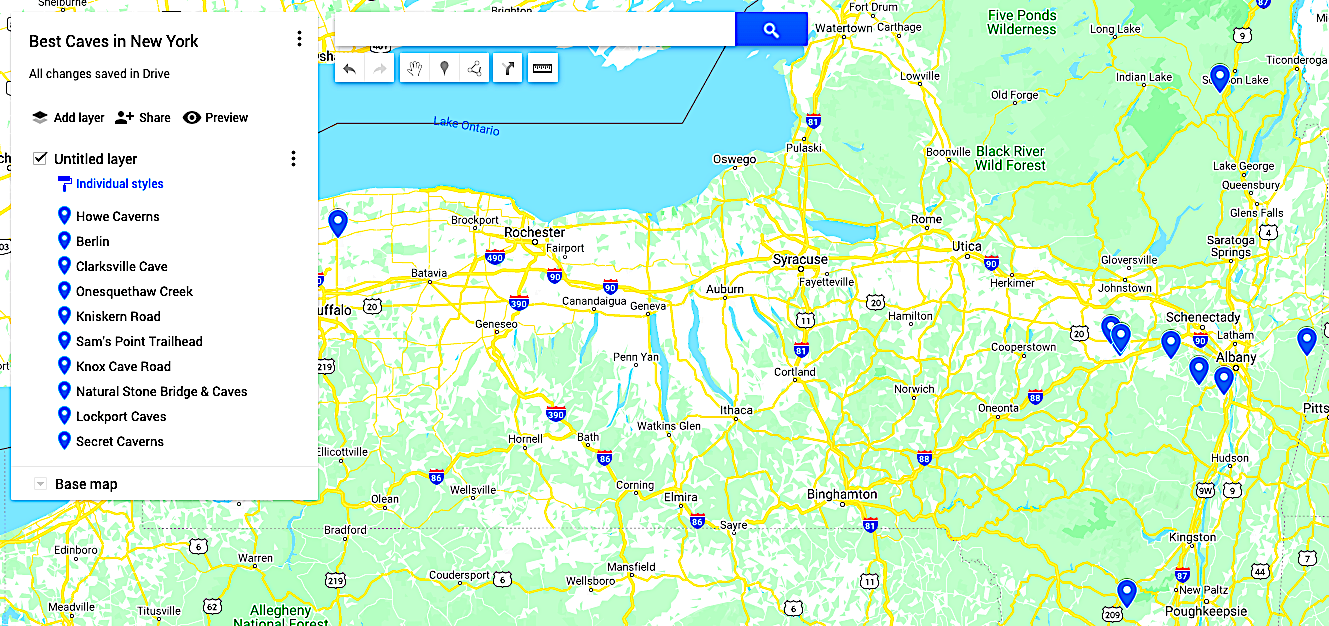Screen dimensions: 1329x626
Task: Click the Binghamton city label on map
Action: [842, 494]
